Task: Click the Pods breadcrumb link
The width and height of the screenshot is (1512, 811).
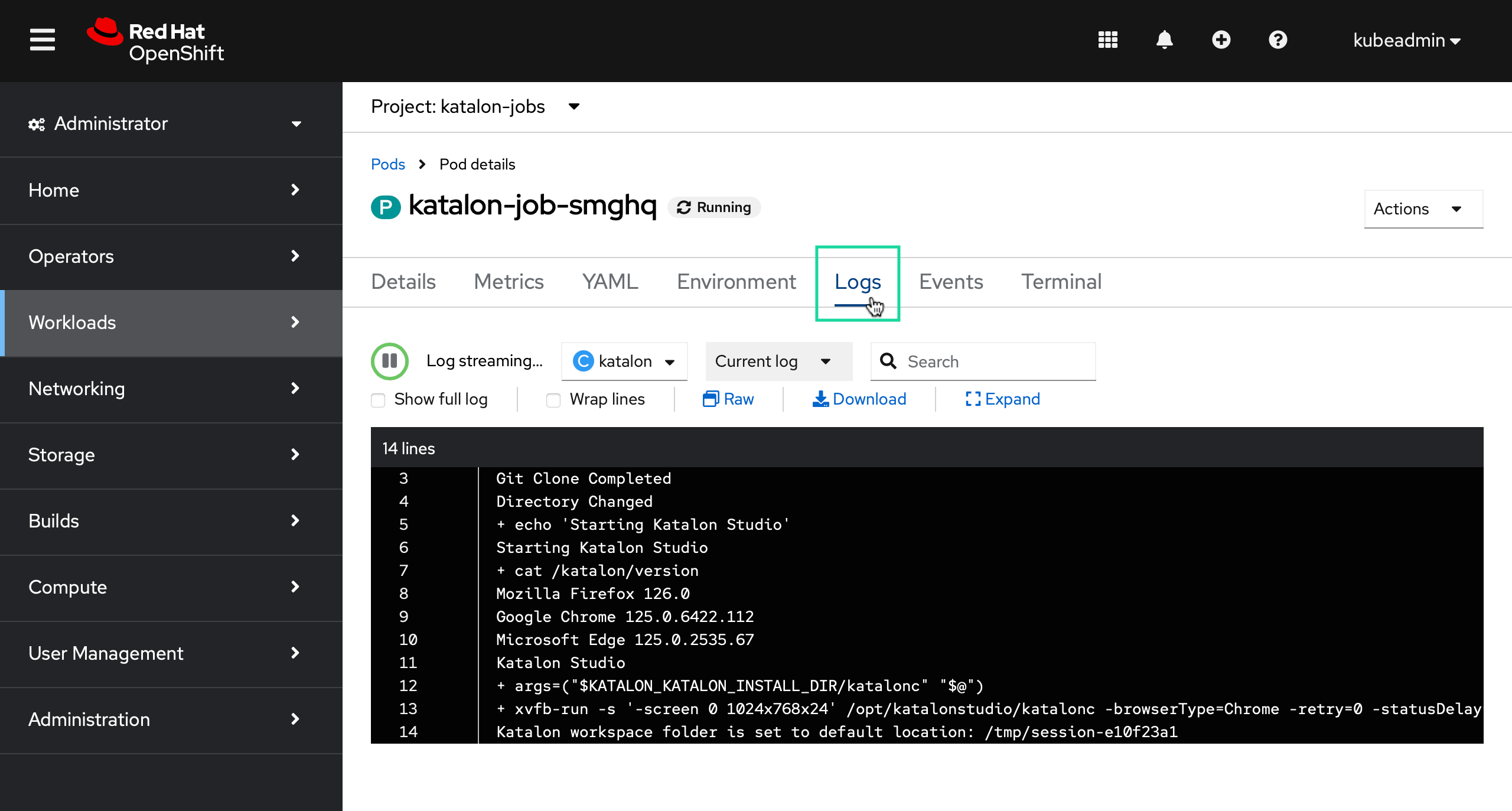Action: tap(387, 164)
